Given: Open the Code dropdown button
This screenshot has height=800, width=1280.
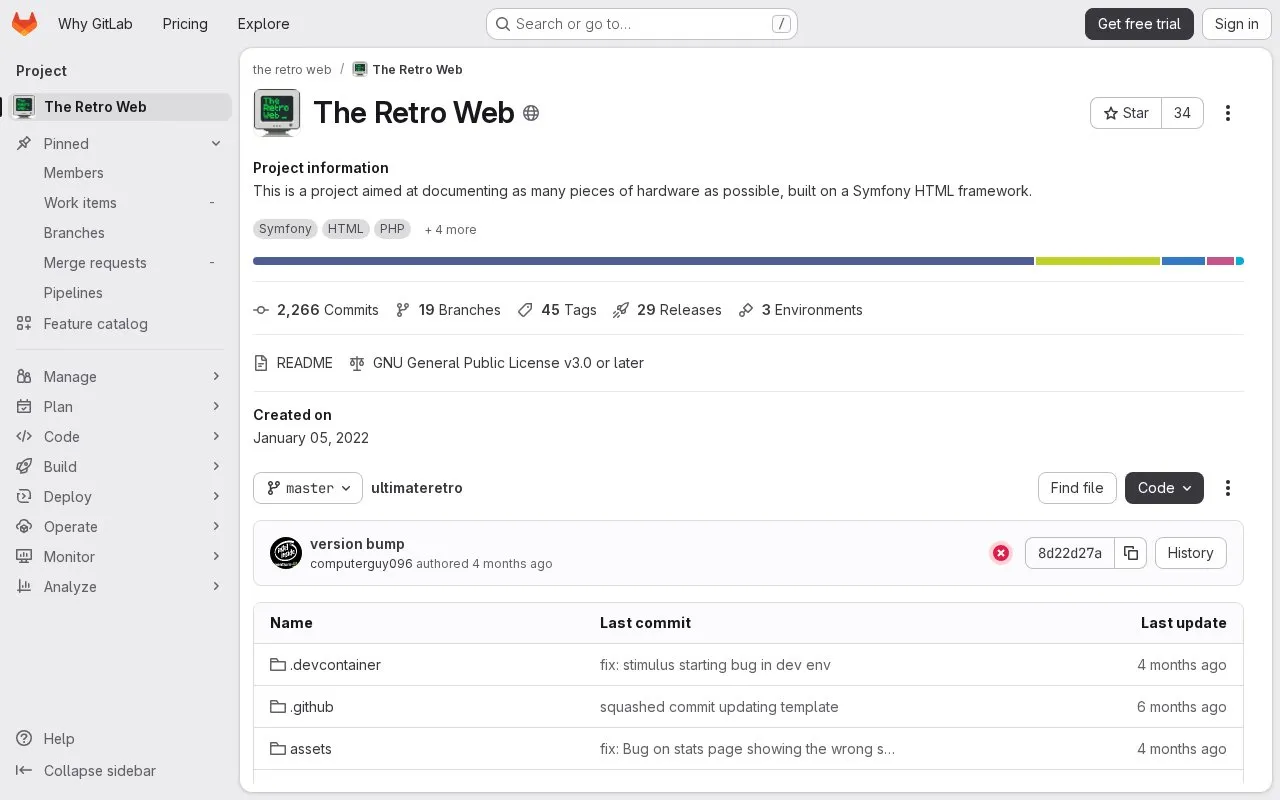Looking at the screenshot, I should point(1164,488).
